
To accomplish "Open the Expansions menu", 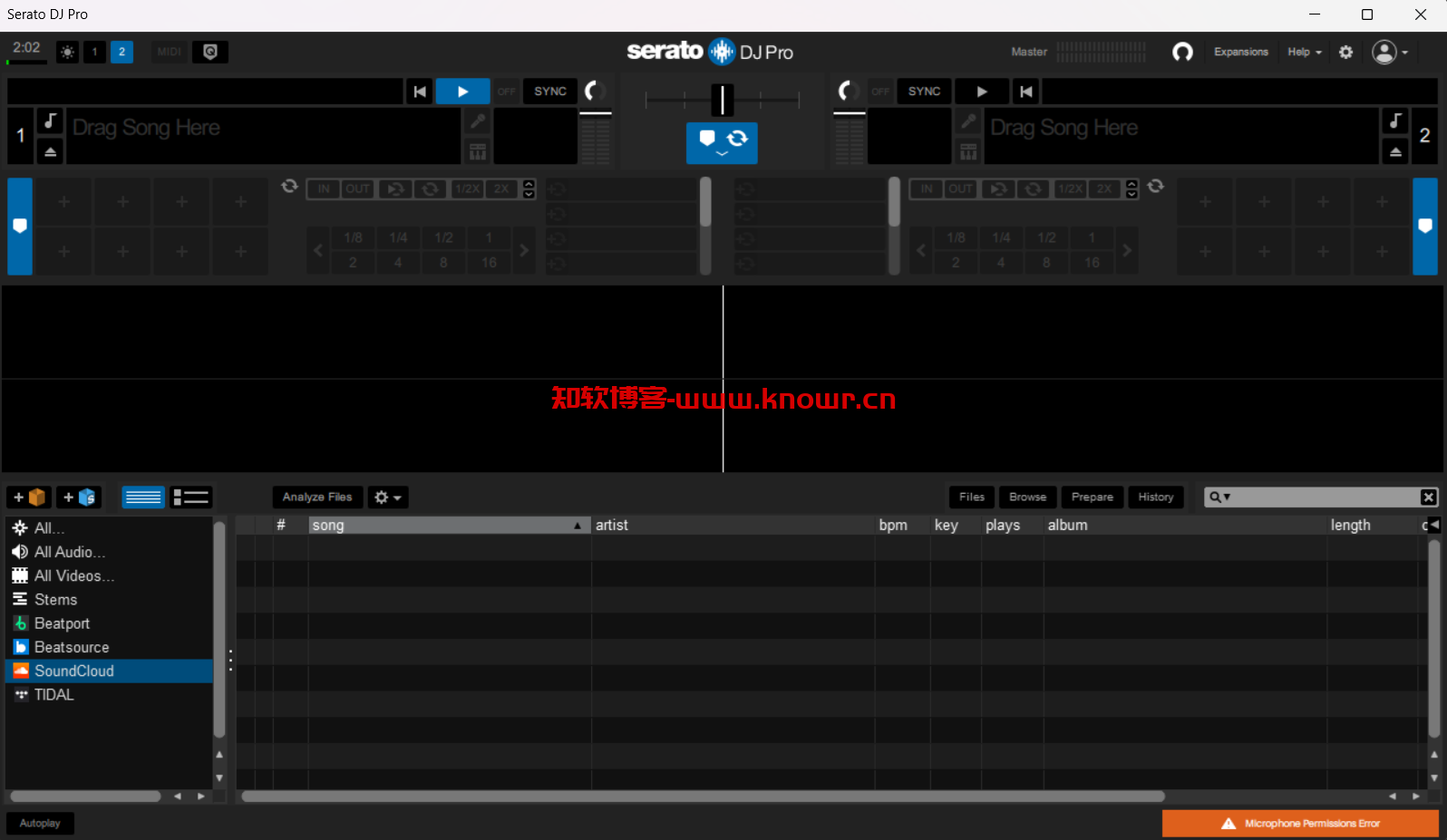I will pos(1241,52).
